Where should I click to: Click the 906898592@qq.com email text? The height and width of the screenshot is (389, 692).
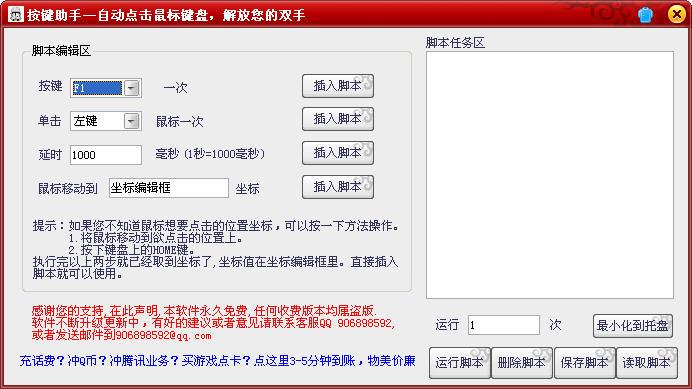point(163,335)
